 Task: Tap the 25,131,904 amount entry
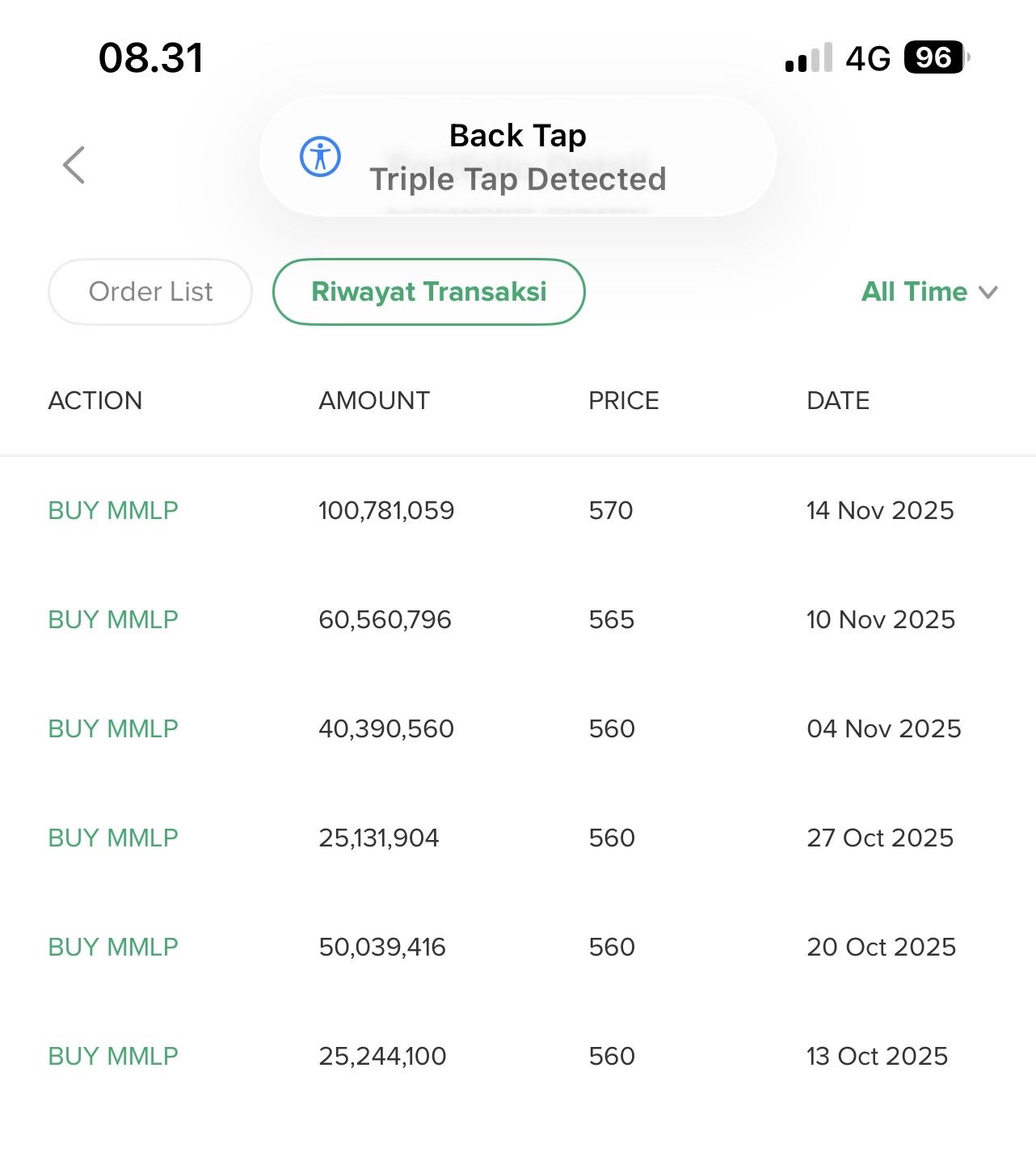point(379,838)
